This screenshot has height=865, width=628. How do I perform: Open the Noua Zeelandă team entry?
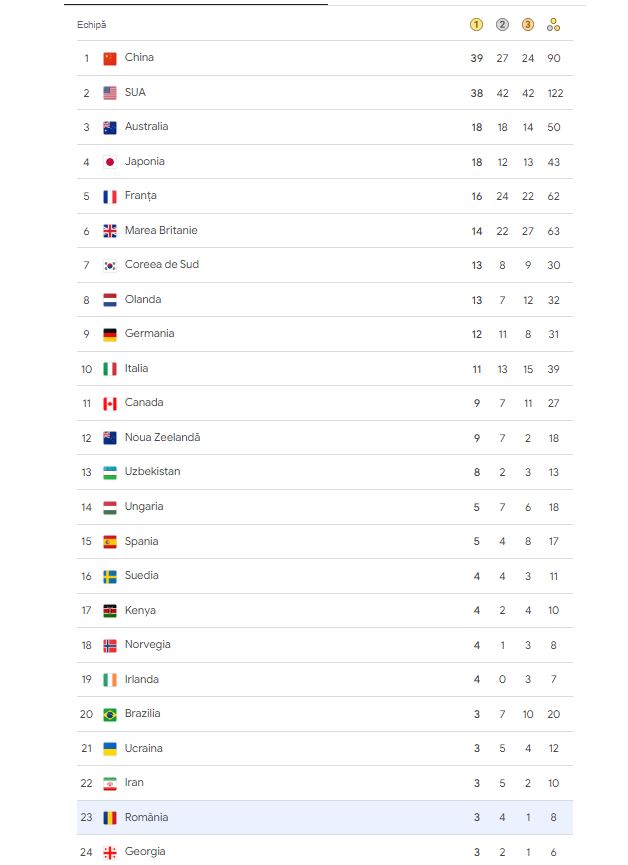coord(162,438)
